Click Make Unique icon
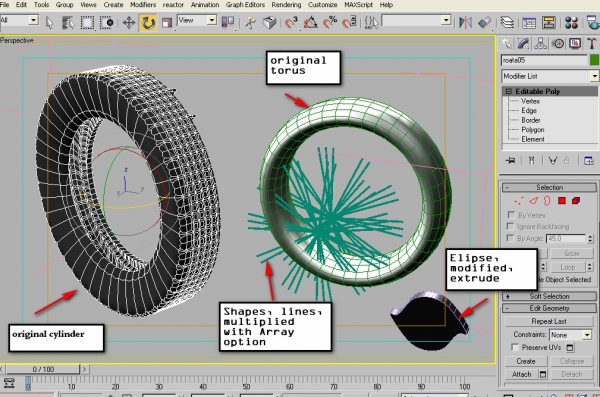The height and width of the screenshot is (397, 600). coord(553,160)
